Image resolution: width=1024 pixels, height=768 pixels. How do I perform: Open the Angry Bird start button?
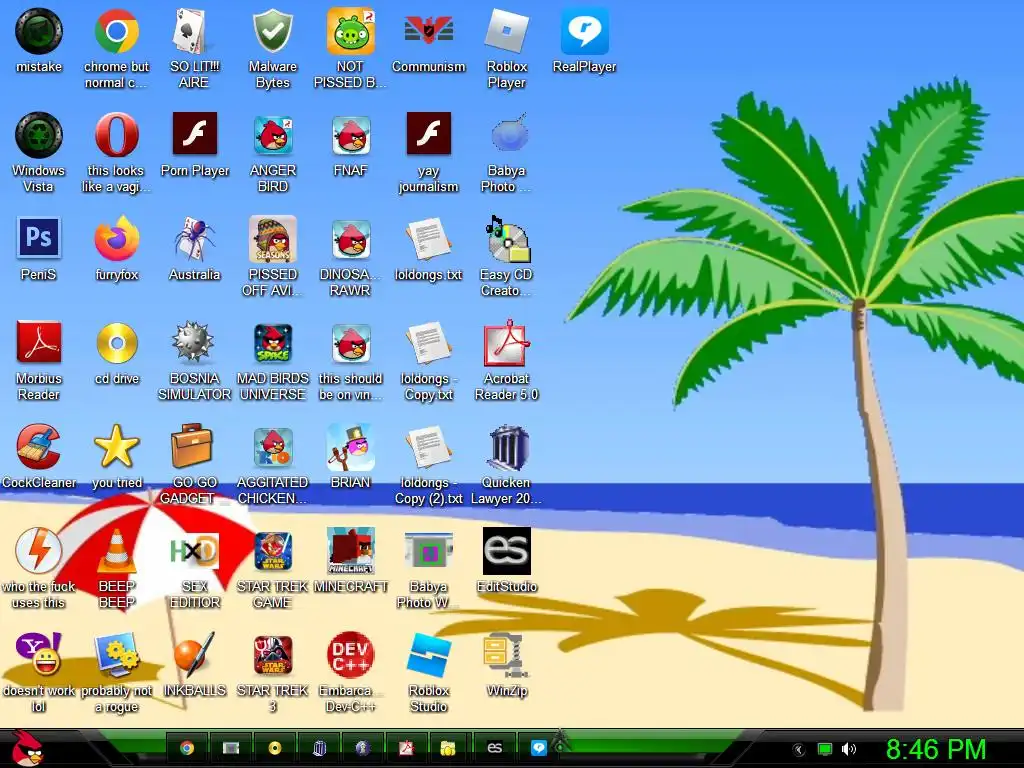click(x=26, y=748)
